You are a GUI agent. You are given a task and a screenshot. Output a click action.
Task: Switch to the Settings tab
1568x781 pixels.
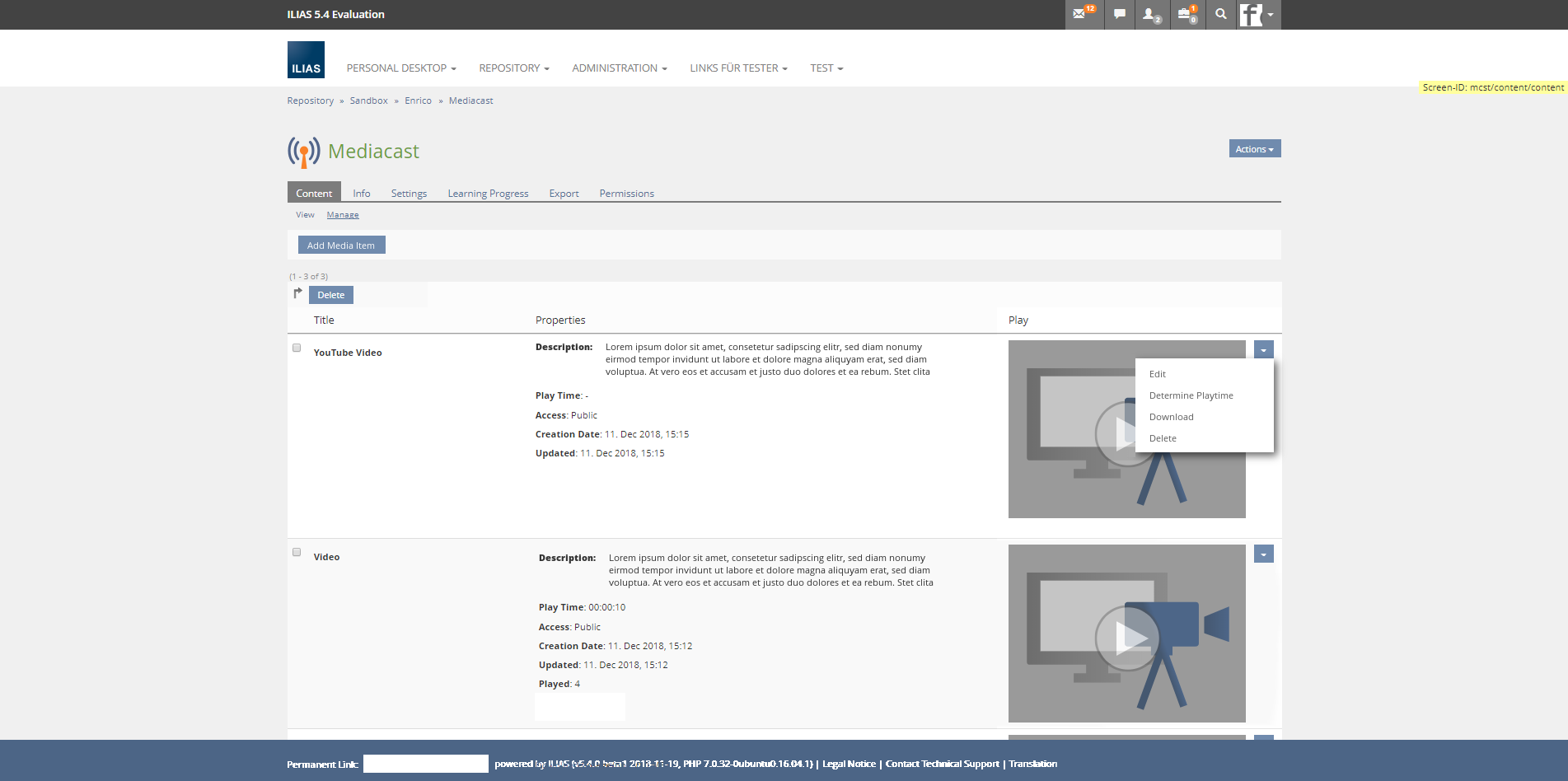pos(409,194)
